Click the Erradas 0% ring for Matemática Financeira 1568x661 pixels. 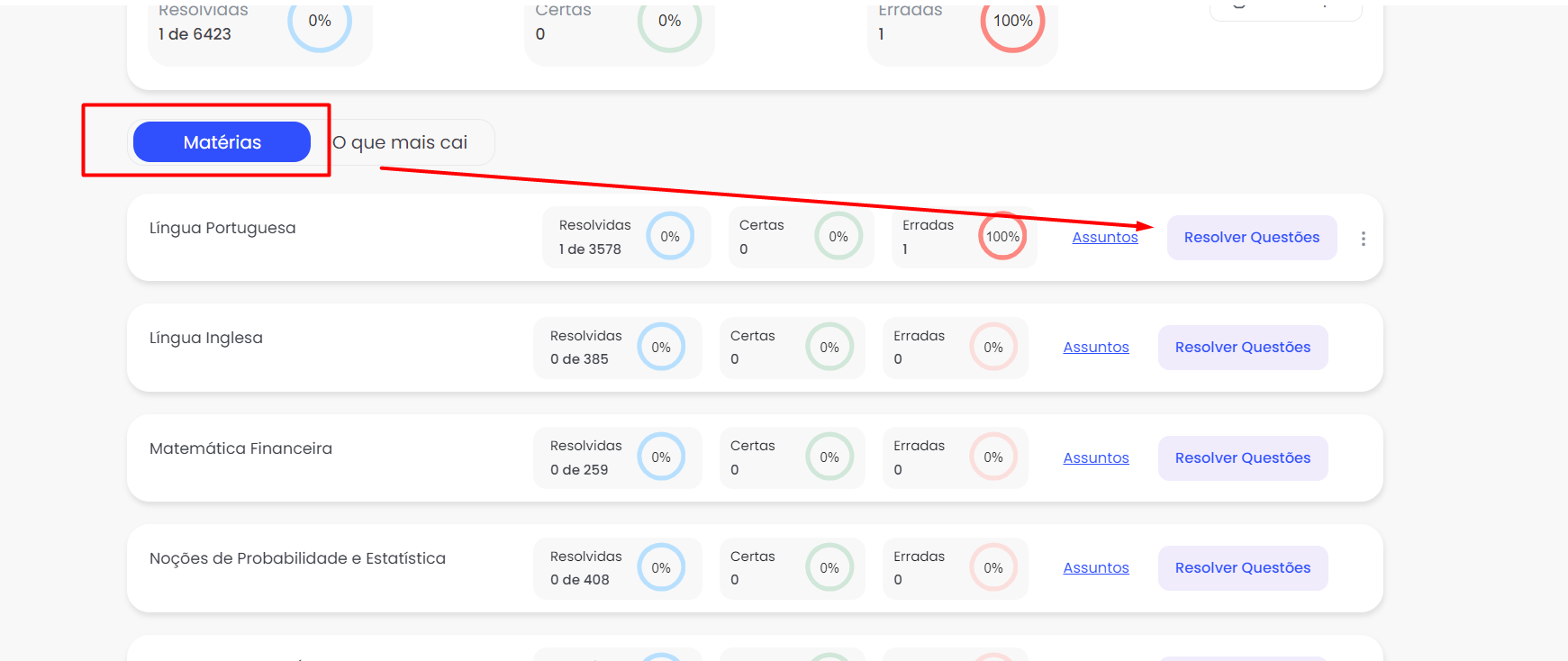click(993, 457)
